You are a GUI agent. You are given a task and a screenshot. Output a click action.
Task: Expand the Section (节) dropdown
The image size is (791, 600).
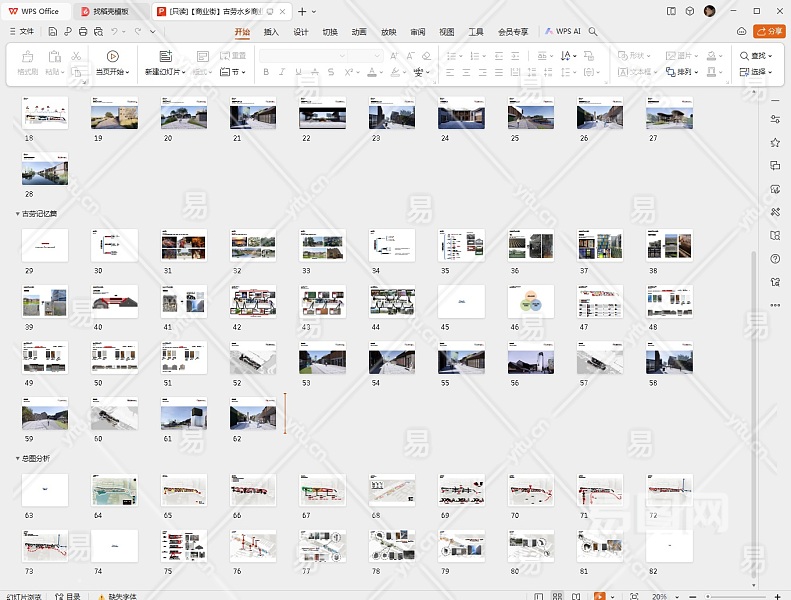(232, 72)
